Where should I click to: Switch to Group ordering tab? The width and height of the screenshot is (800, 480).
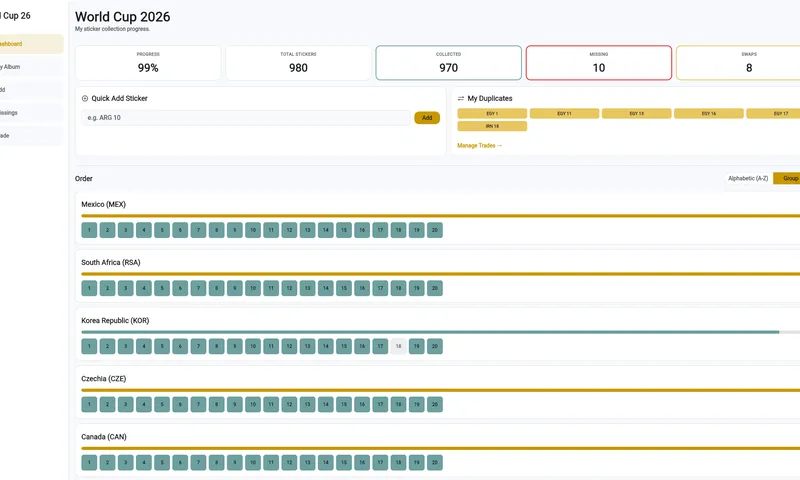point(789,179)
